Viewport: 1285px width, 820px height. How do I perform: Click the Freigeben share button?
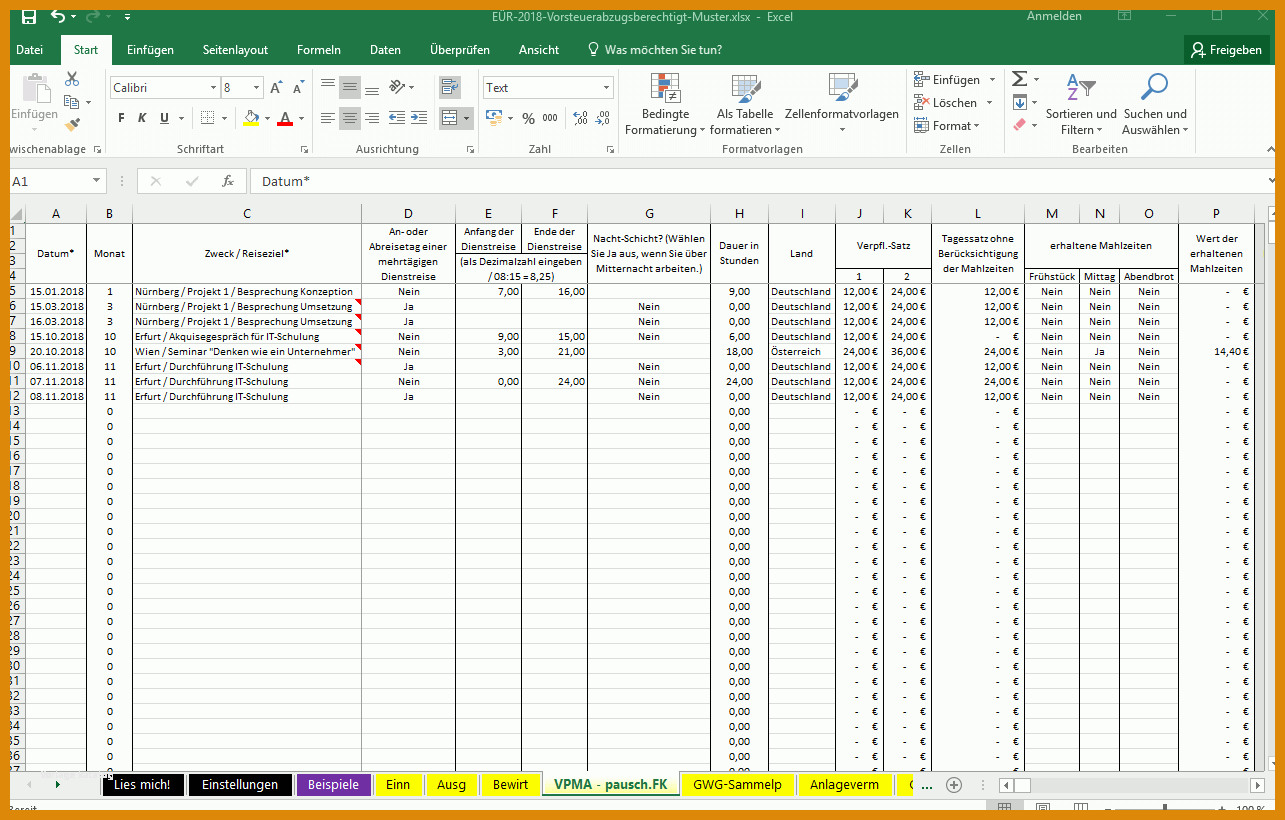click(1226, 50)
